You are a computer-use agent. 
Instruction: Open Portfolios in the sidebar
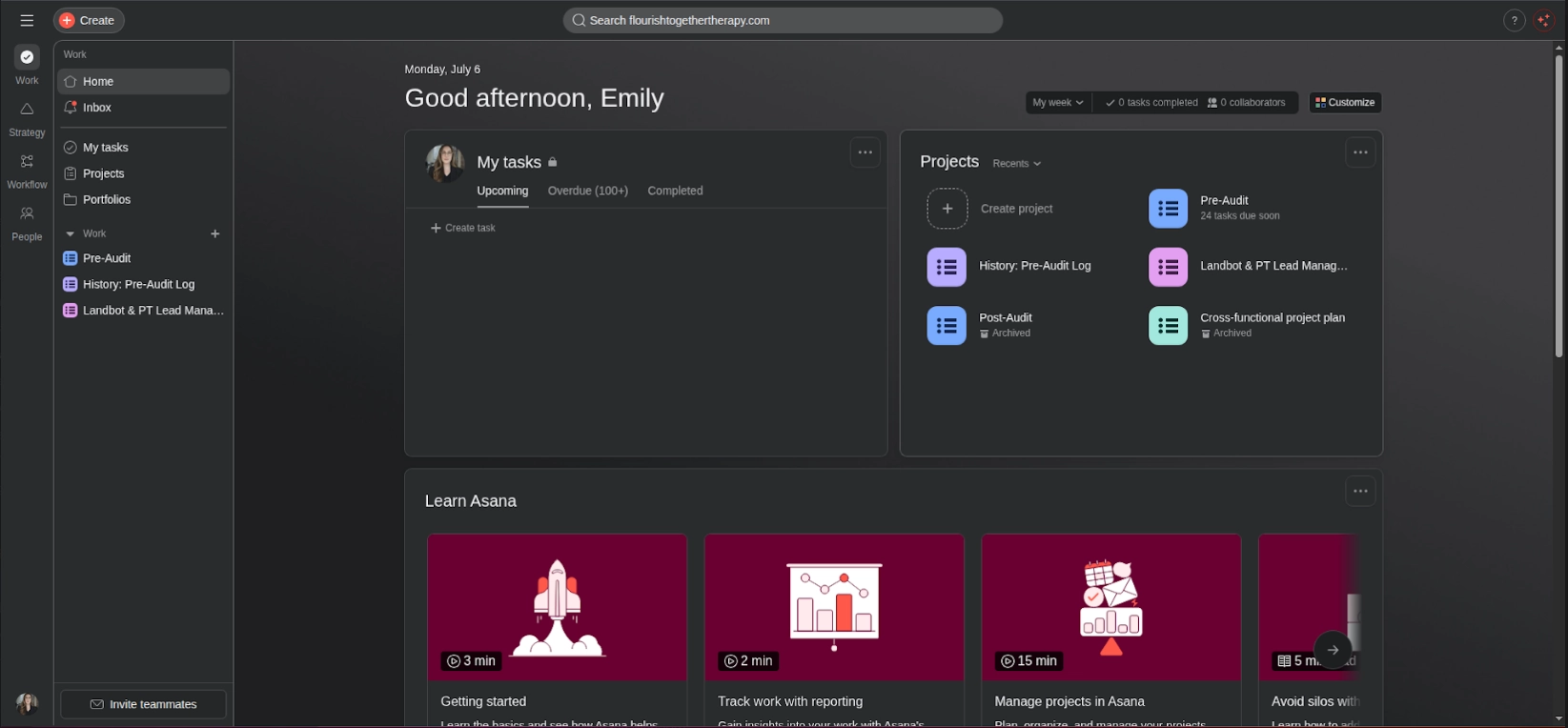(x=143, y=199)
